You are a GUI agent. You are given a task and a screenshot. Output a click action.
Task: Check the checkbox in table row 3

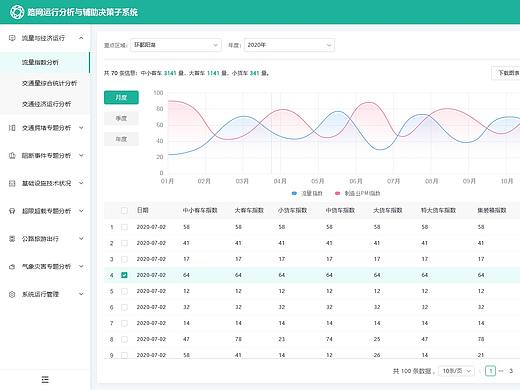pos(124,259)
